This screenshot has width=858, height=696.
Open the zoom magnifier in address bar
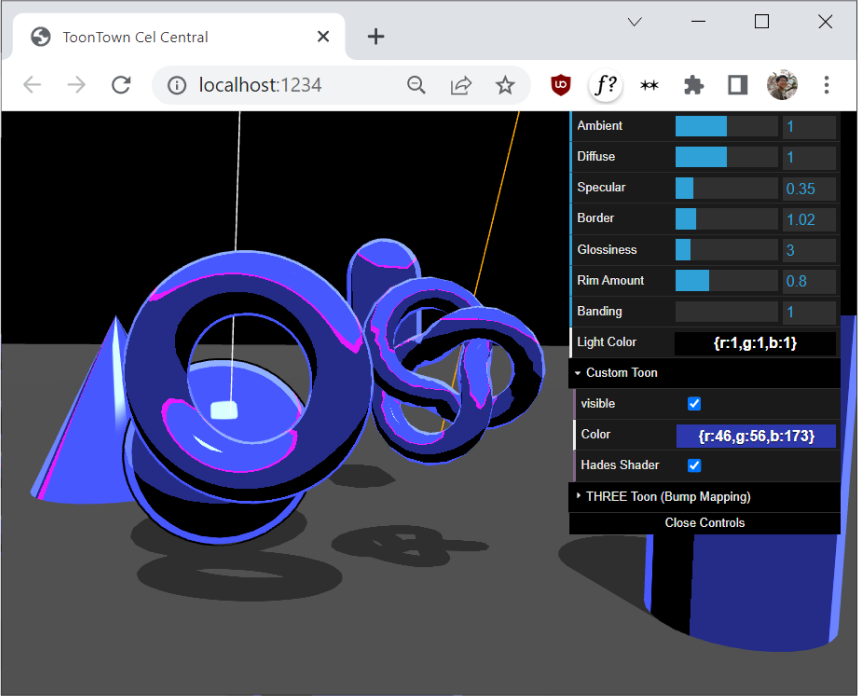tap(416, 85)
